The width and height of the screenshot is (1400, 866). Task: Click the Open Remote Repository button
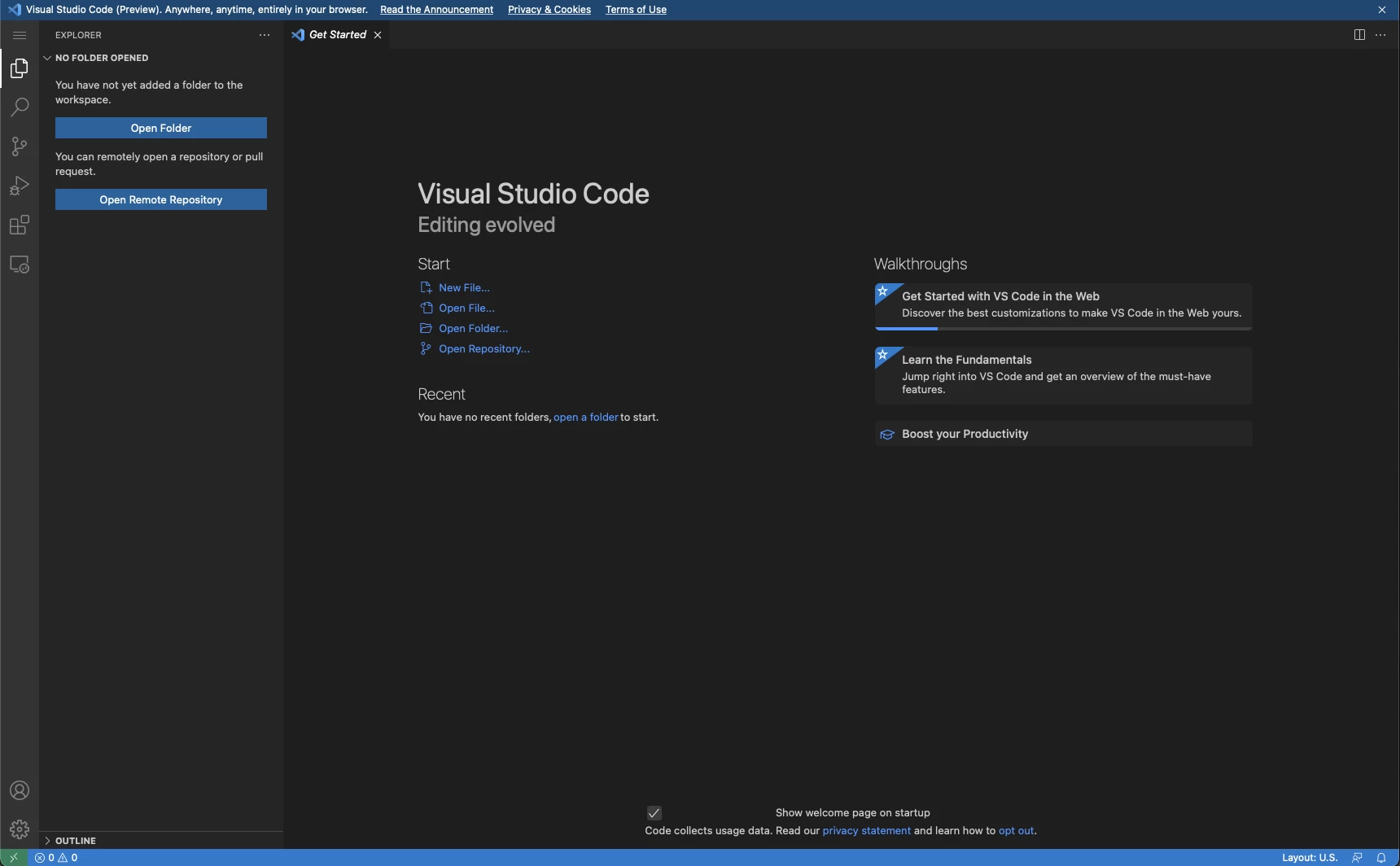coord(161,199)
